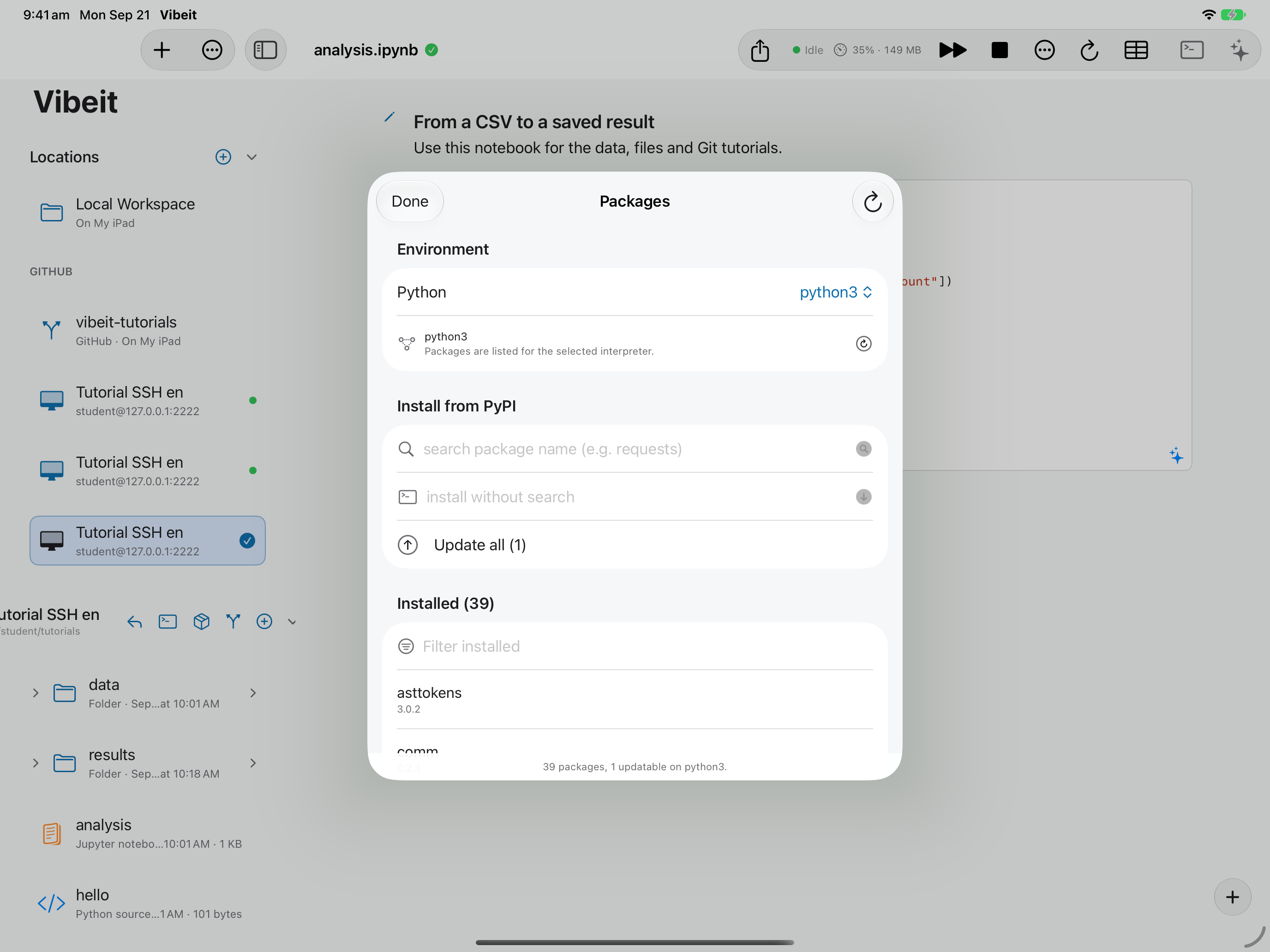Click the green saved checkmark by title
Viewport: 1270px width, 952px height.
[432, 50]
